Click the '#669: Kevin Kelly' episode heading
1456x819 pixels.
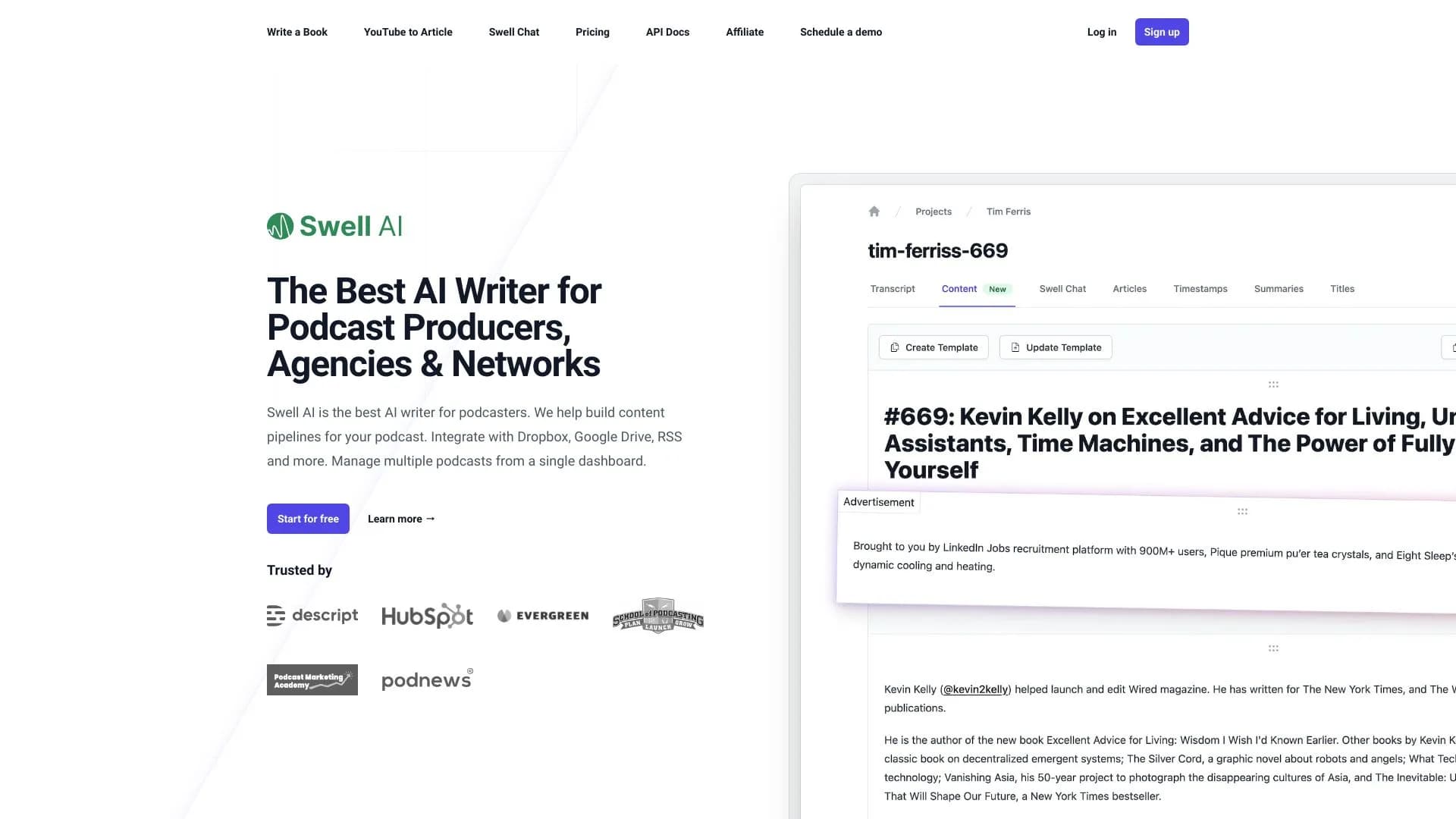1169,443
